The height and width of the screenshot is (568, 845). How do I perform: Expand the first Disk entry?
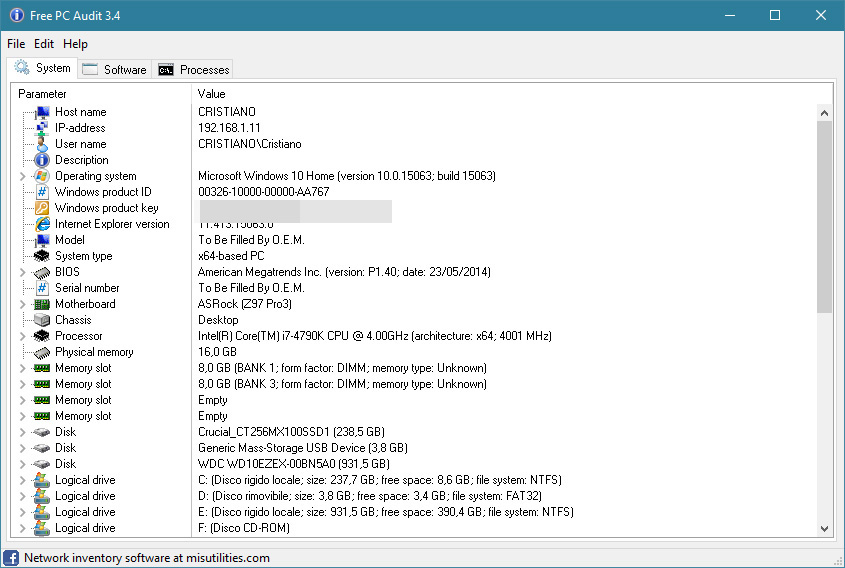pos(23,432)
